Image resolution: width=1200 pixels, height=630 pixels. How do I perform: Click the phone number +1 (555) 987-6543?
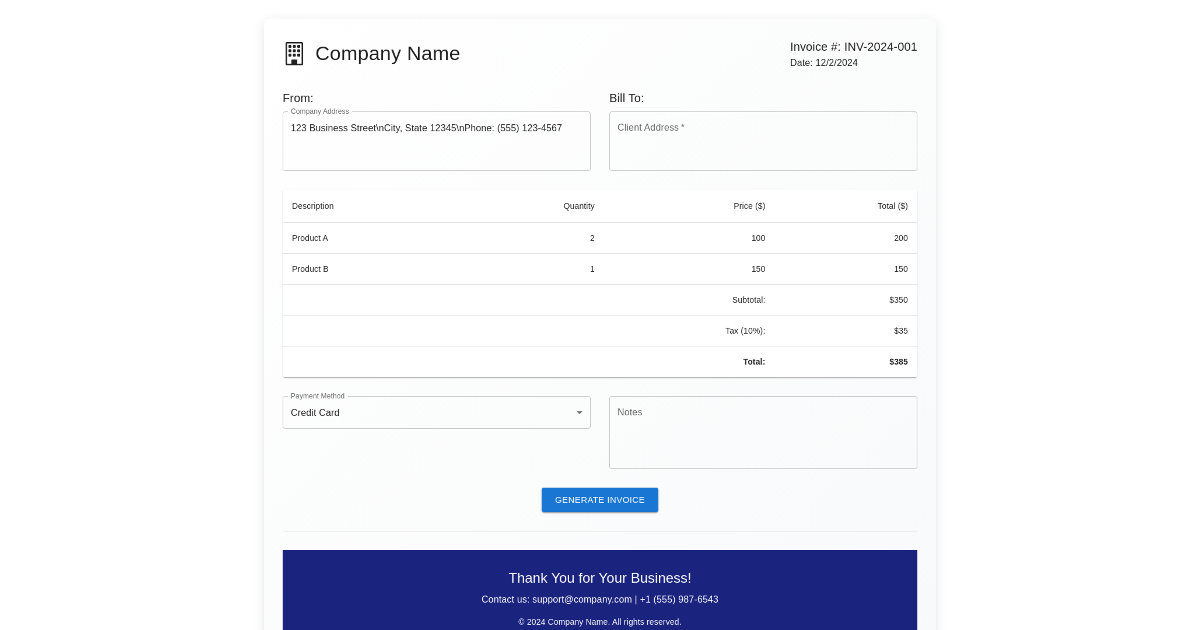point(679,599)
